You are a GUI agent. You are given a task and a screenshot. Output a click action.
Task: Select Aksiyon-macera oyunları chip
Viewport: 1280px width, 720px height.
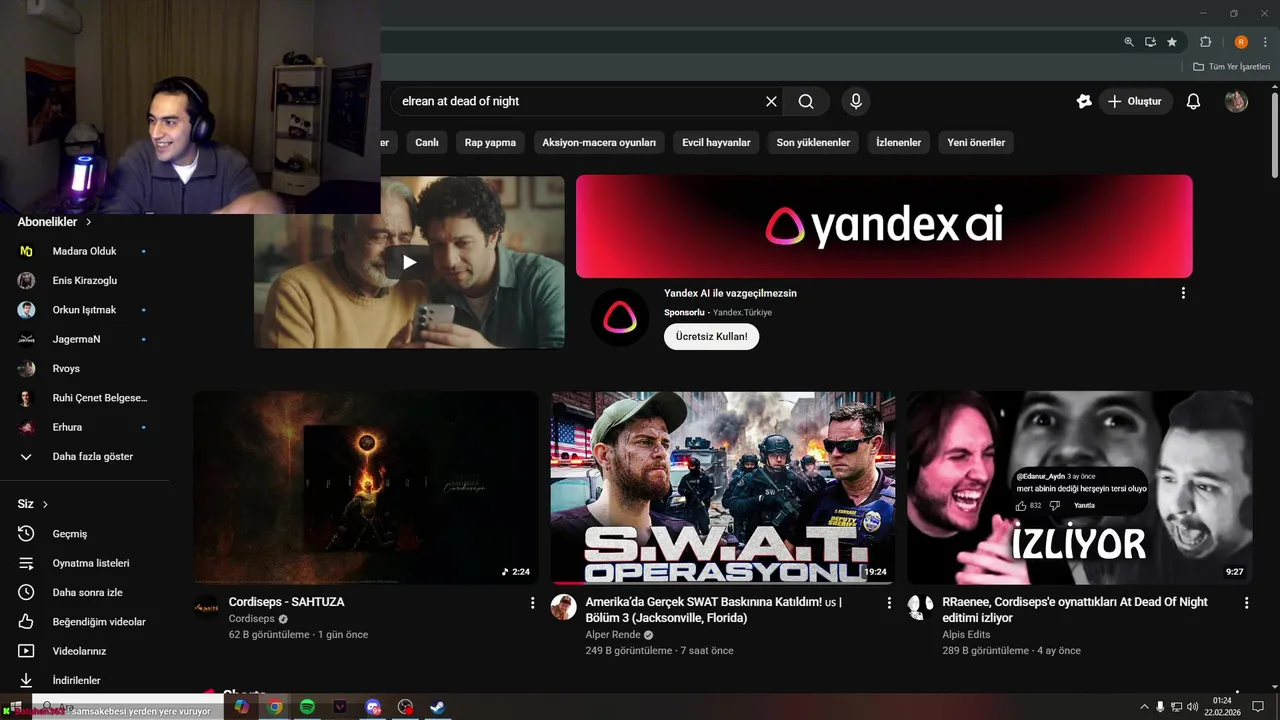[x=599, y=142]
